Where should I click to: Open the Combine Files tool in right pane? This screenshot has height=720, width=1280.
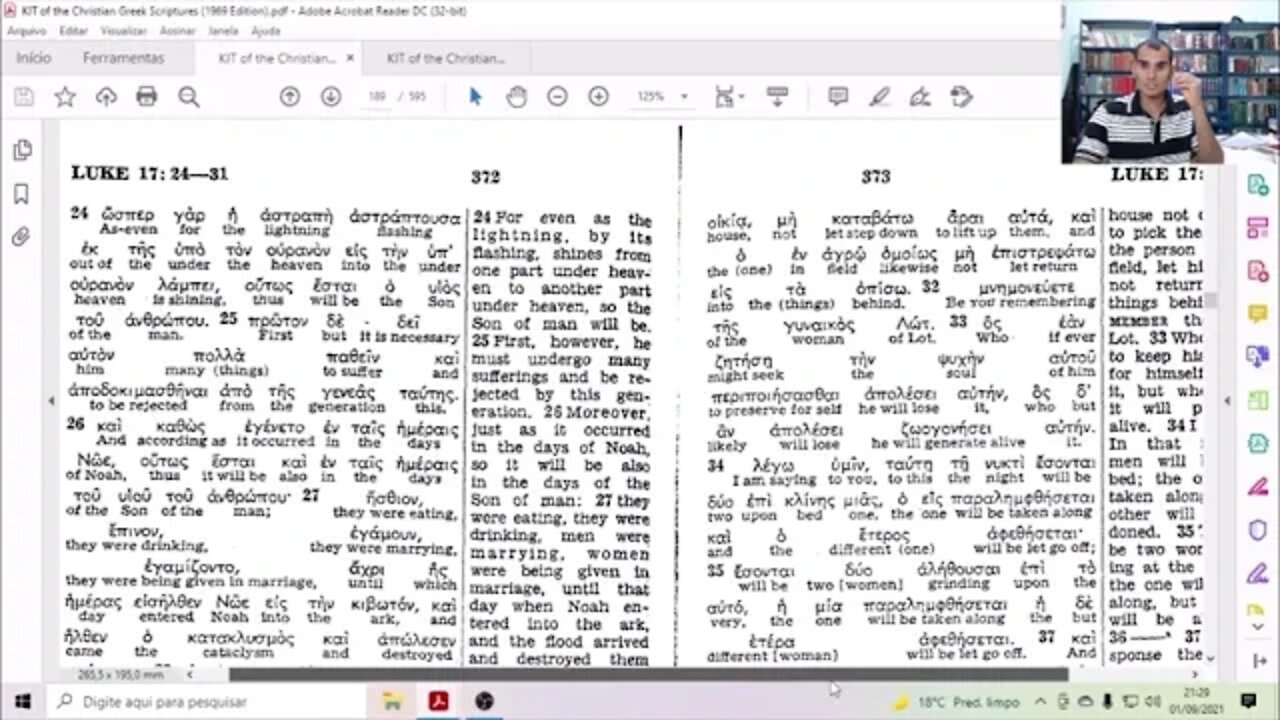click(x=1257, y=357)
